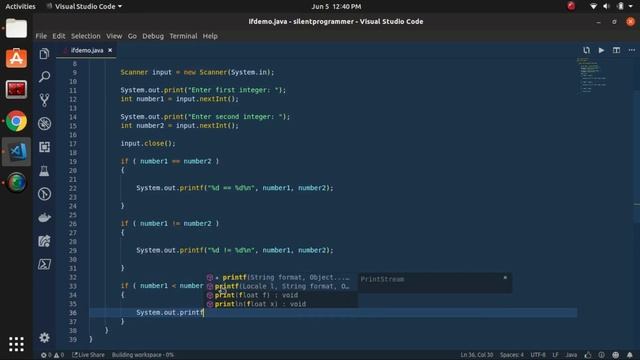This screenshot has height=360, width=640.
Task: Close the ifdemo.java editor tab
Action: click(x=110, y=50)
